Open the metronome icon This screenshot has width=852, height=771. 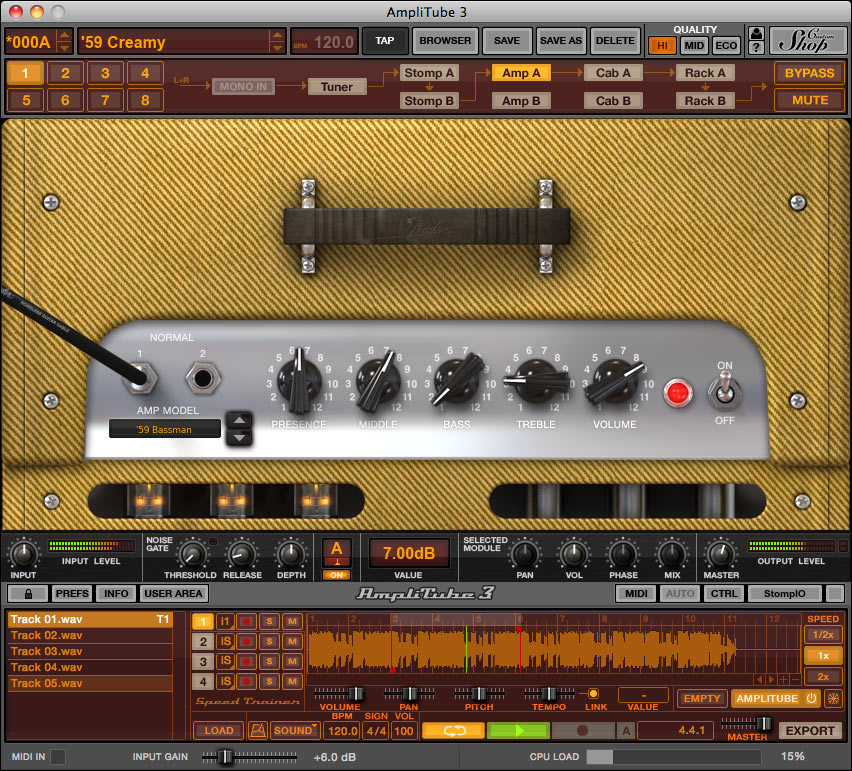[258, 731]
